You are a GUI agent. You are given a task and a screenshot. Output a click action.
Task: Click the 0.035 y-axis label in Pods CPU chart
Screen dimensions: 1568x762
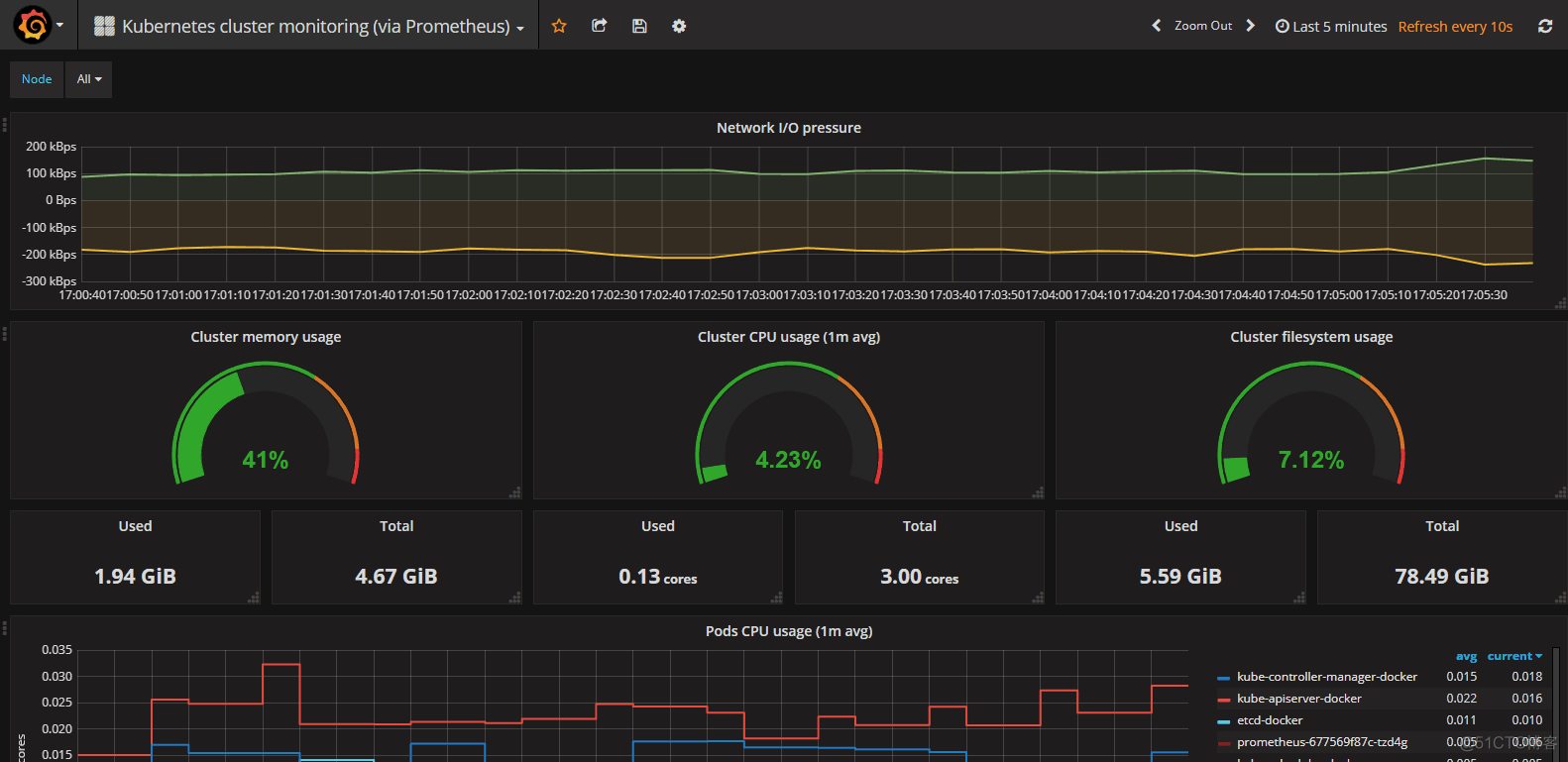point(56,650)
